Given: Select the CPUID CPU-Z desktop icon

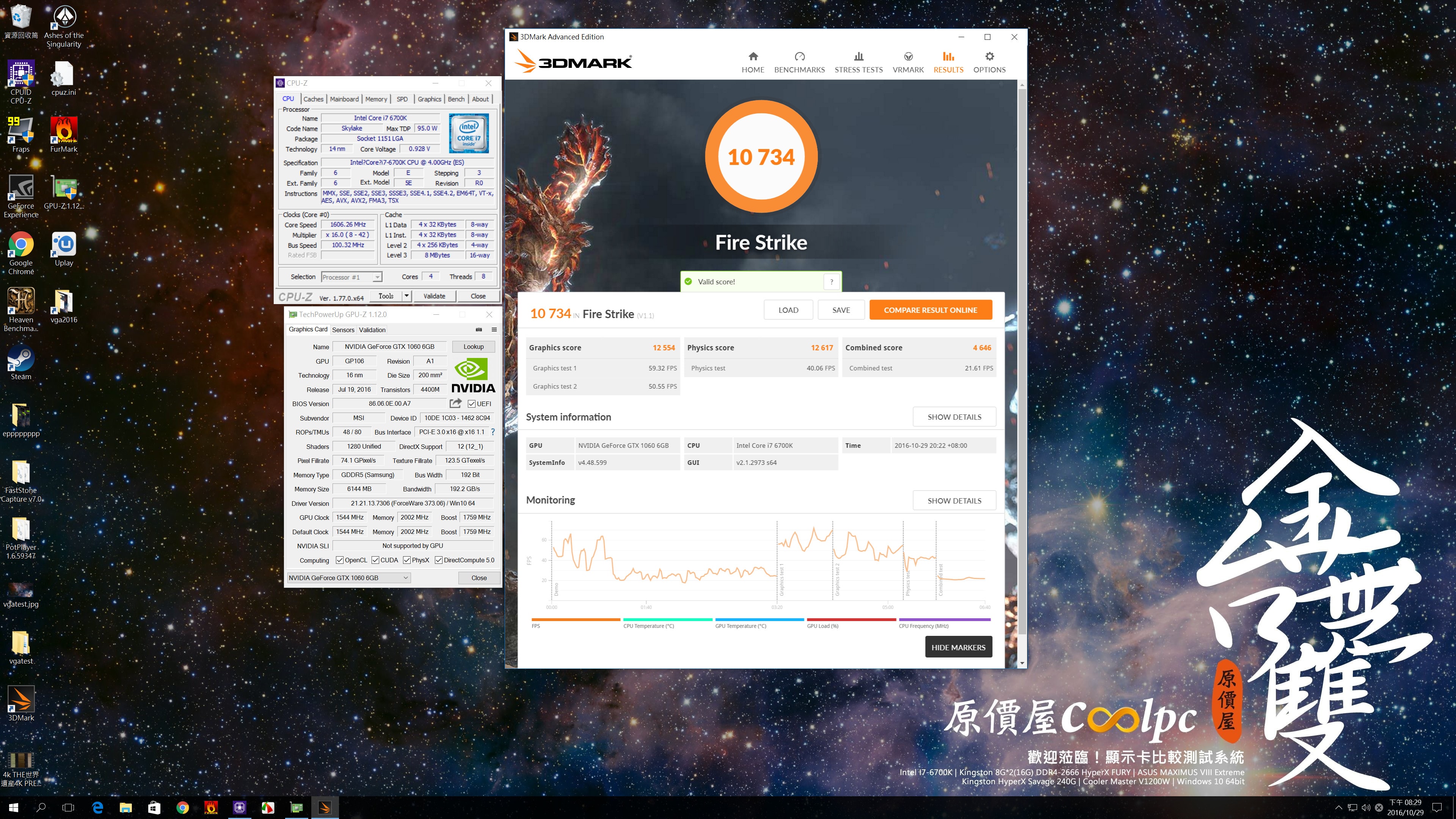Looking at the screenshot, I should coord(21,83).
